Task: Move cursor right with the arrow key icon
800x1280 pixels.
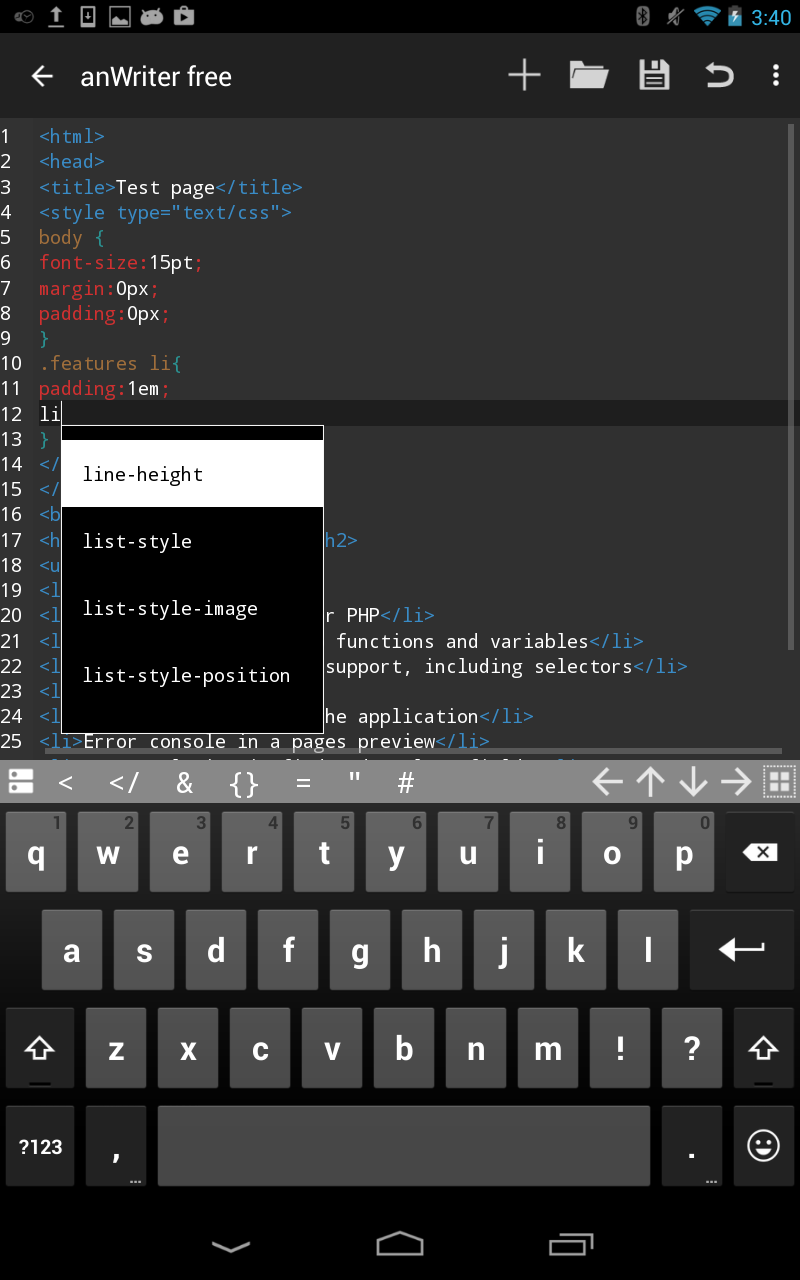Action: pyautogui.click(x=736, y=782)
